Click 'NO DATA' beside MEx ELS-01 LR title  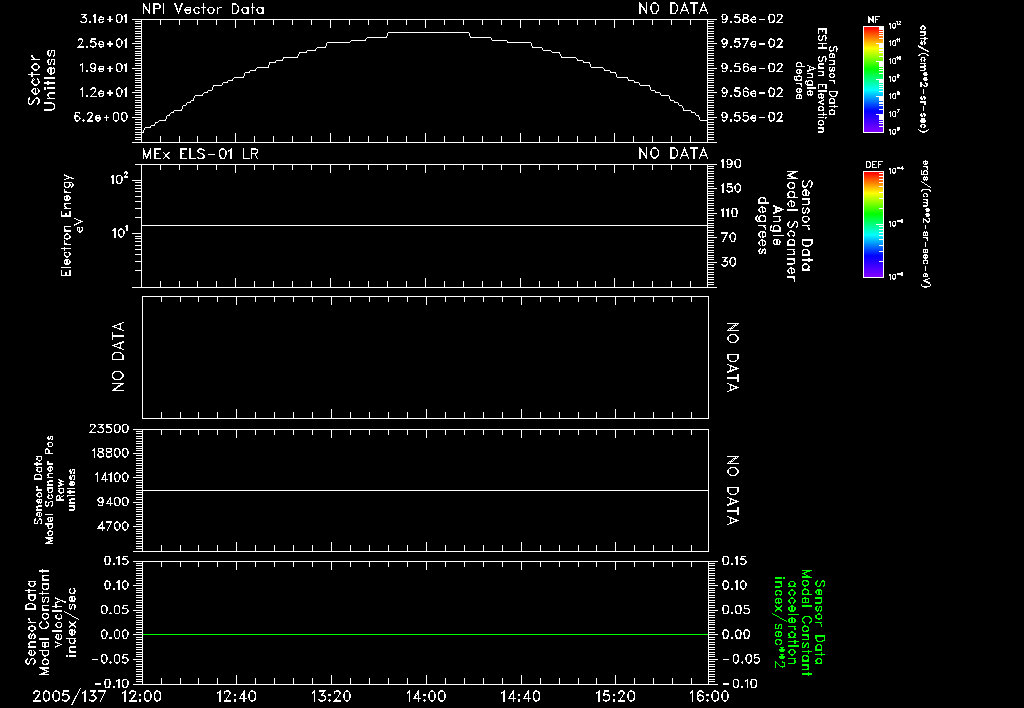tap(673, 154)
